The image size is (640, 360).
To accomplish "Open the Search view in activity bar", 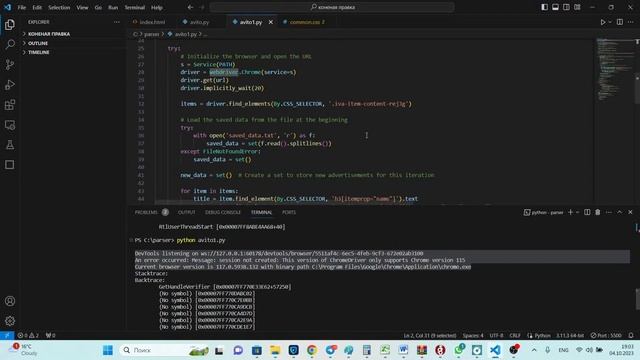I will tap(10, 44).
